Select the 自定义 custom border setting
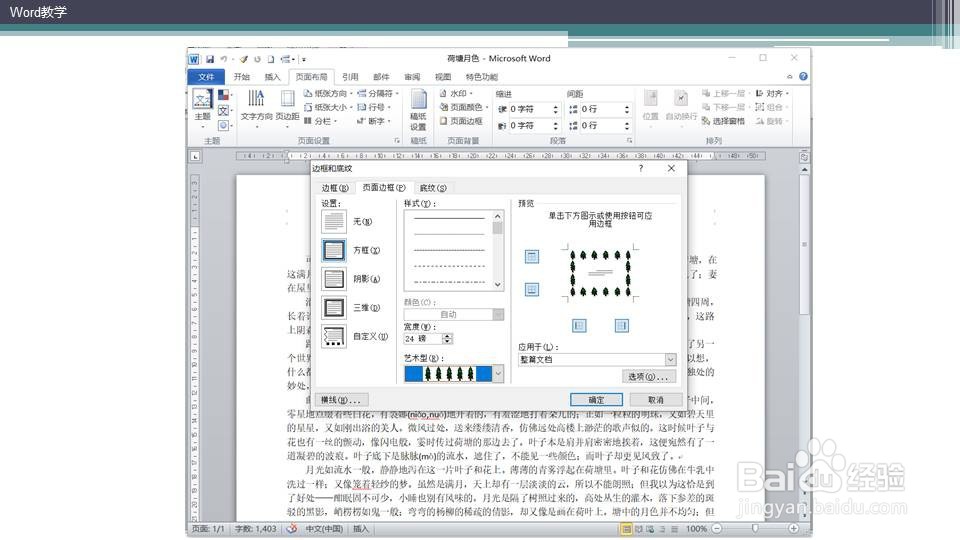960x540 pixels. (334, 336)
